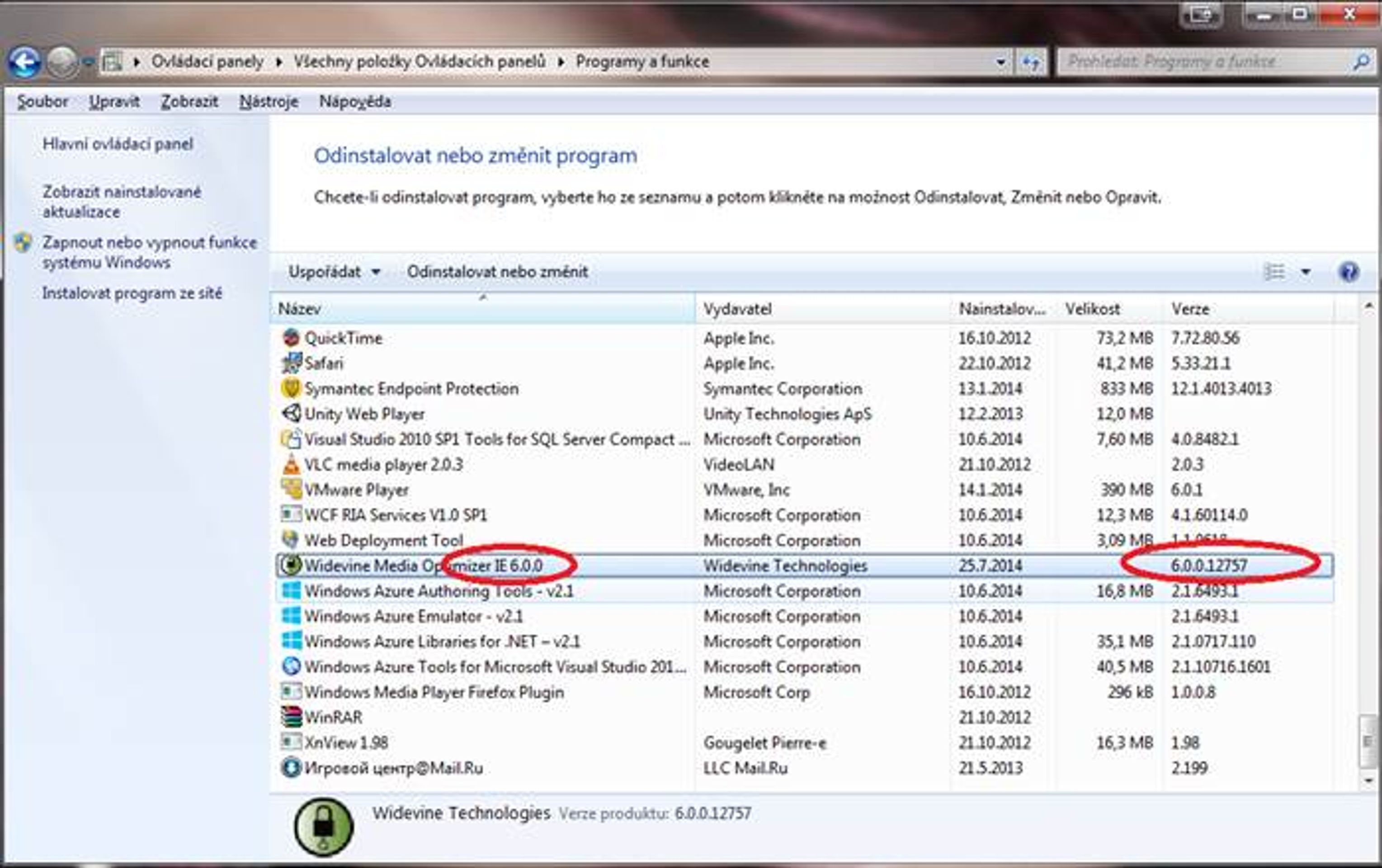This screenshot has width=1382, height=868.
Task: Open Hlavní ovládací panel link
Action: pyautogui.click(x=118, y=144)
